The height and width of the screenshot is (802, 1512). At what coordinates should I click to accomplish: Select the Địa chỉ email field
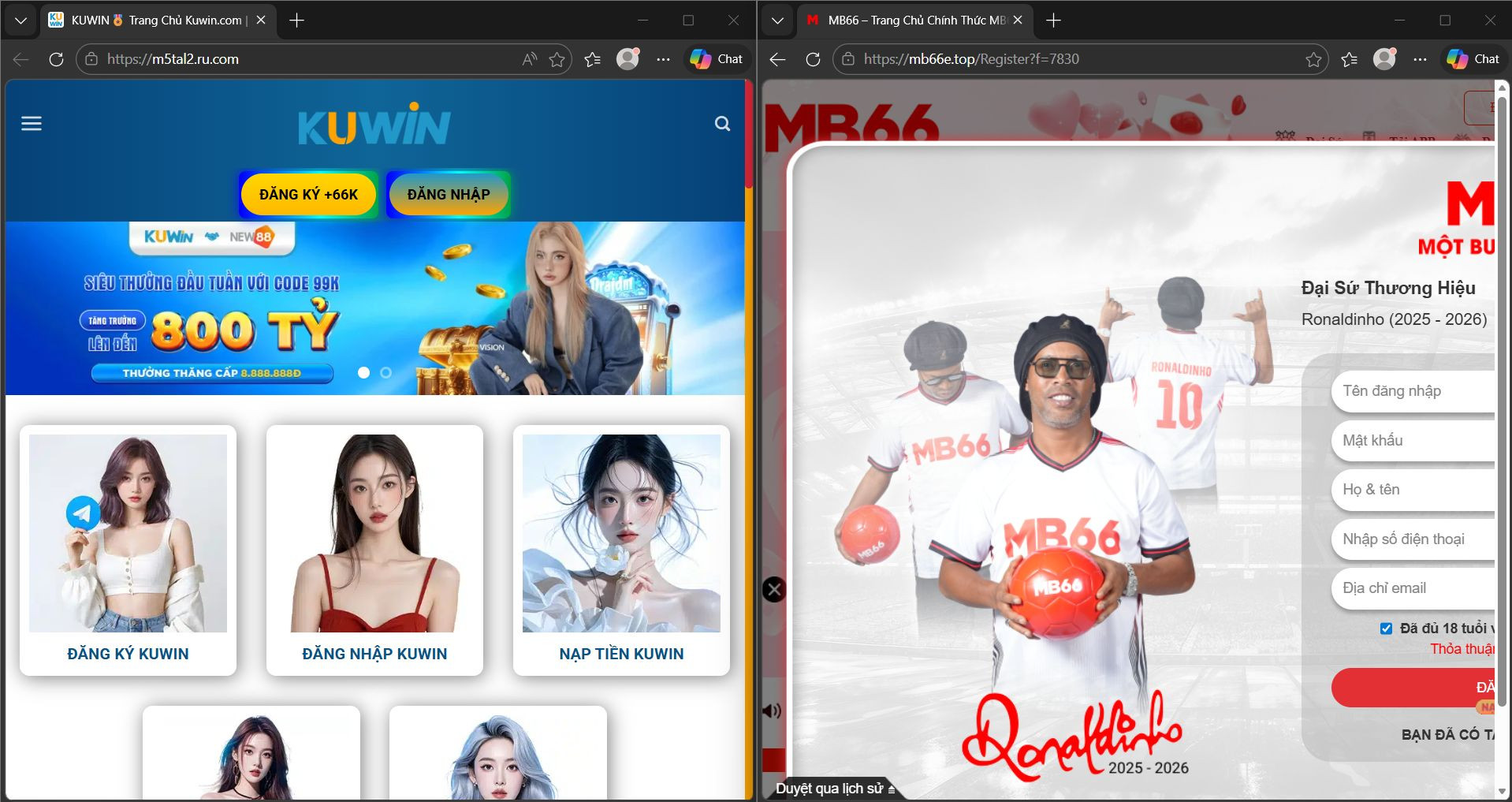[1413, 588]
